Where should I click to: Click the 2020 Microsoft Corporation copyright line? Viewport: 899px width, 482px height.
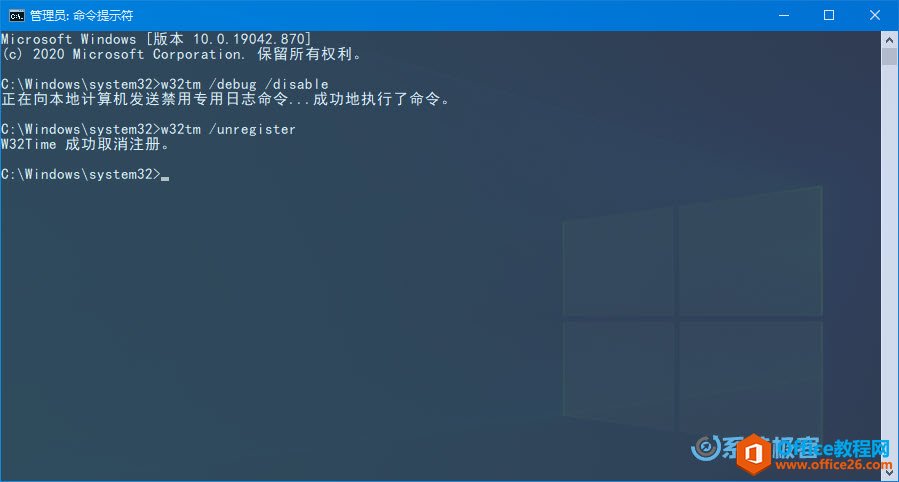tap(182, 54)
